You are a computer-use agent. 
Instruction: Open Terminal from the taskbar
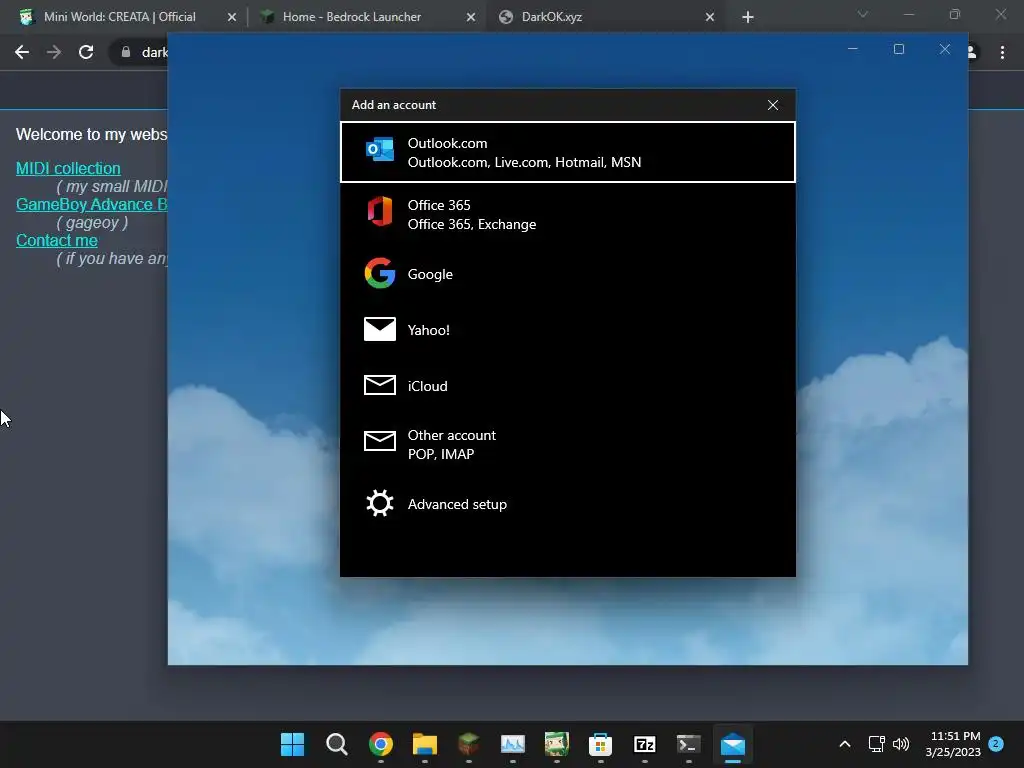click(x=688, y=744)
